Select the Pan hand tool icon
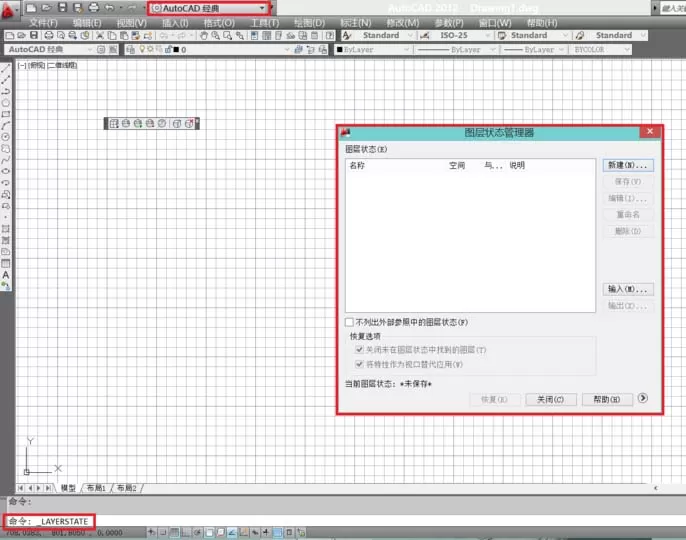This screenshot has height=540, width=686. 204,35
